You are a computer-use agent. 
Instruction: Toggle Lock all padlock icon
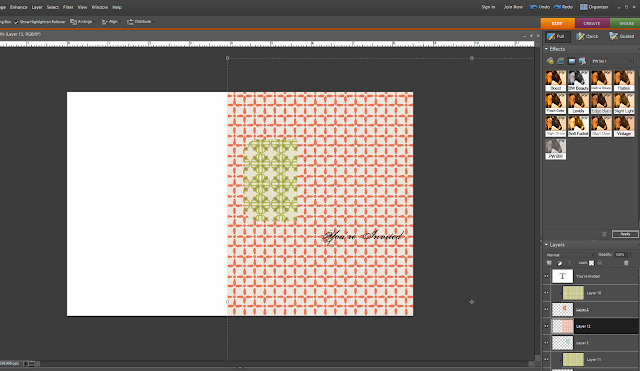tap(600, 263)
